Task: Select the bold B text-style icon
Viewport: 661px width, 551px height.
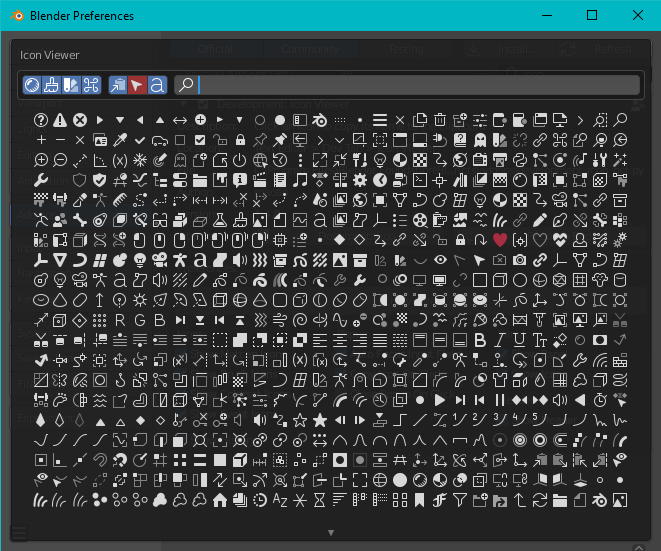Action: click(x=480, y=340)
